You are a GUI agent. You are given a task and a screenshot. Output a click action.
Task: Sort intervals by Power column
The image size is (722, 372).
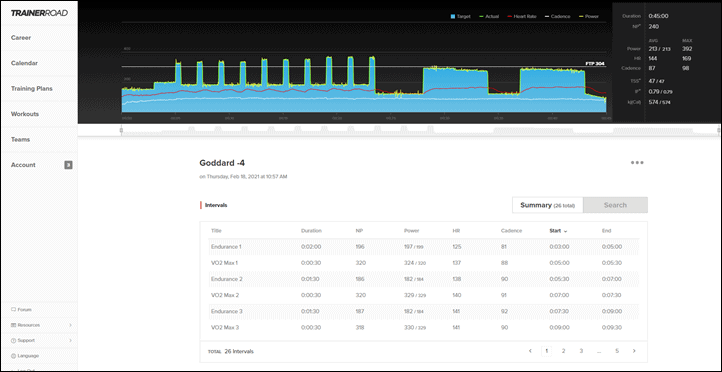tap(411, 231)
